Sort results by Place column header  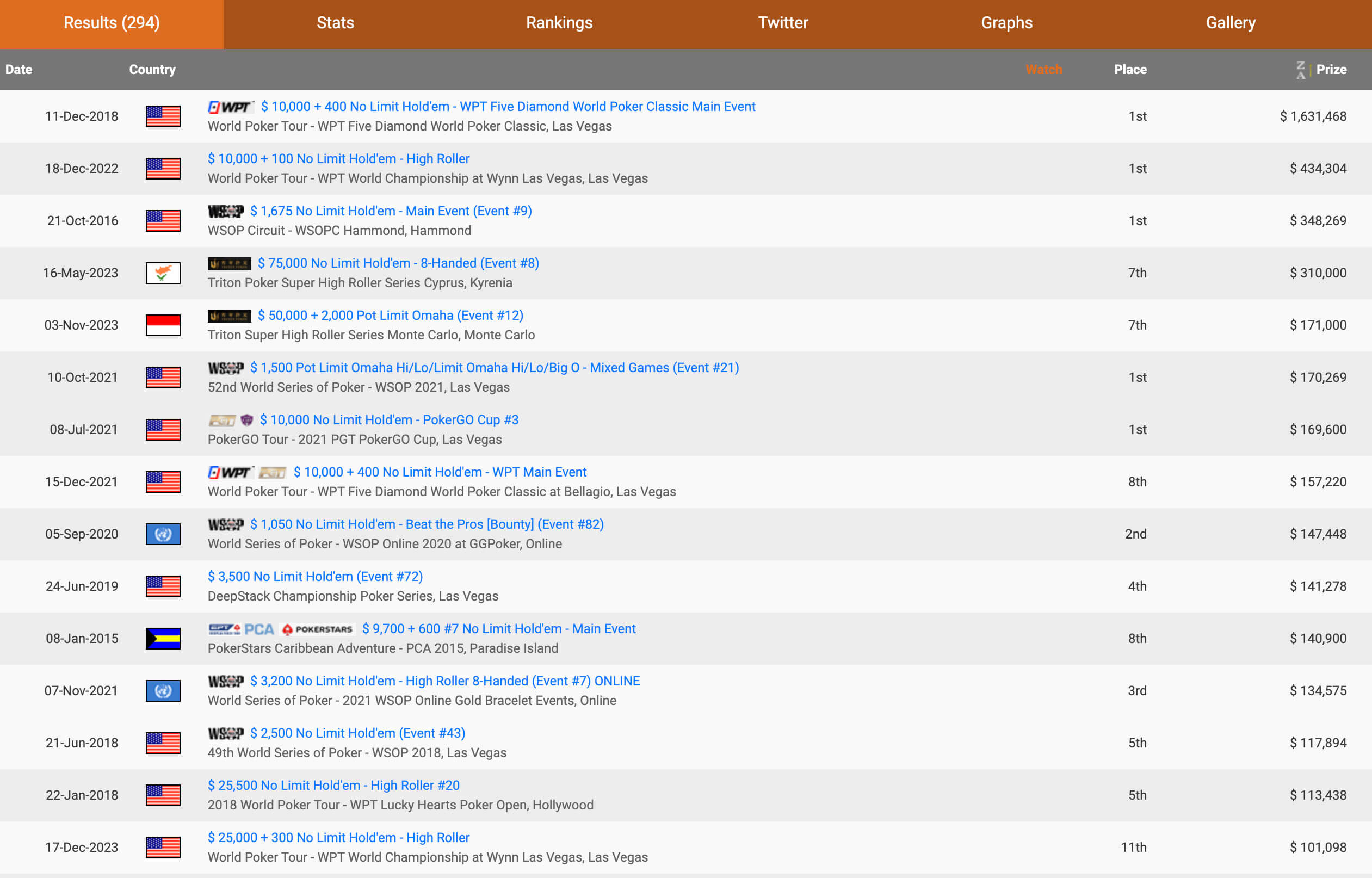click(x=1130, y=70)
